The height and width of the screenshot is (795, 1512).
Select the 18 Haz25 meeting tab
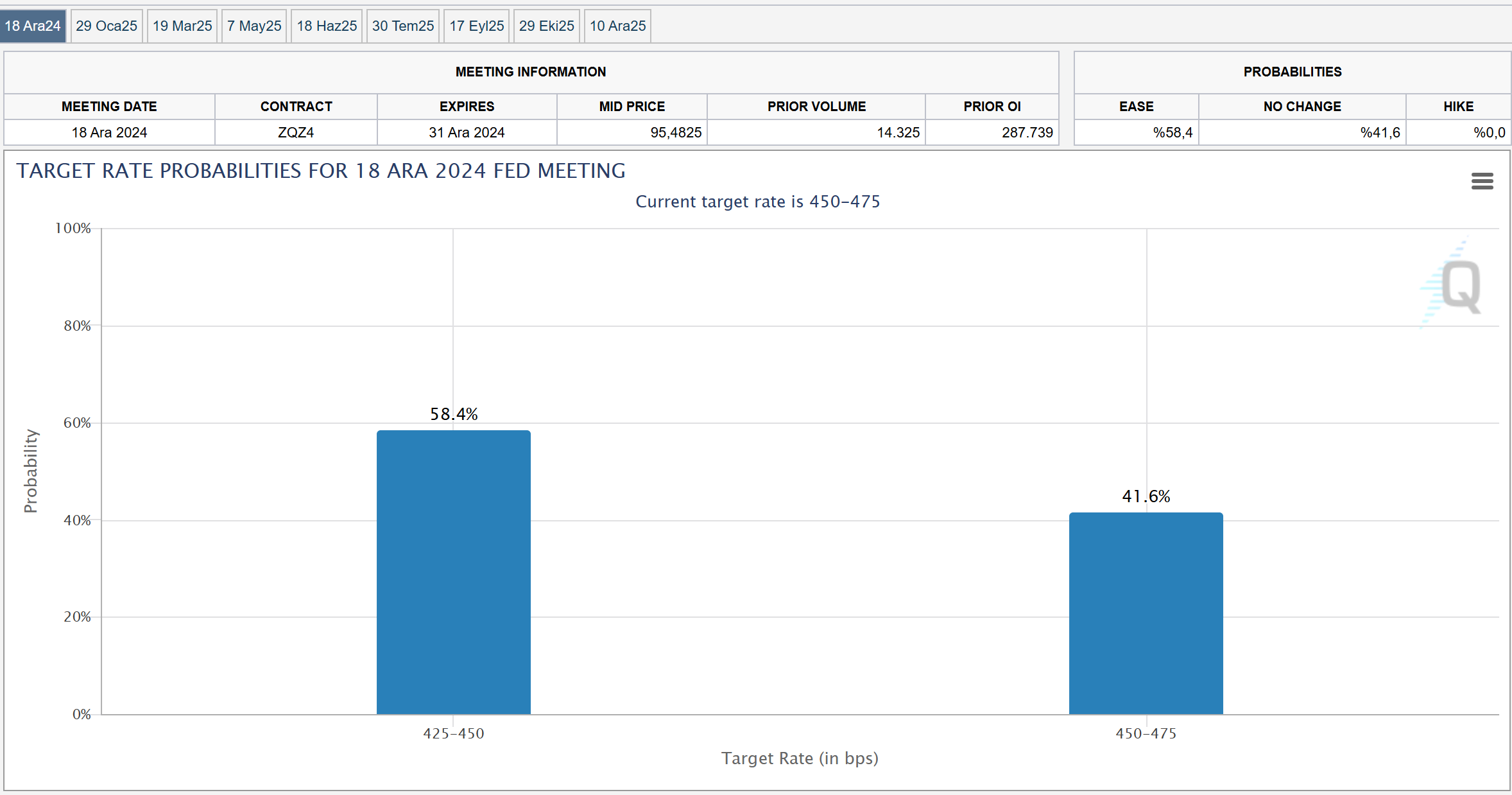click(x=327, y=26)
